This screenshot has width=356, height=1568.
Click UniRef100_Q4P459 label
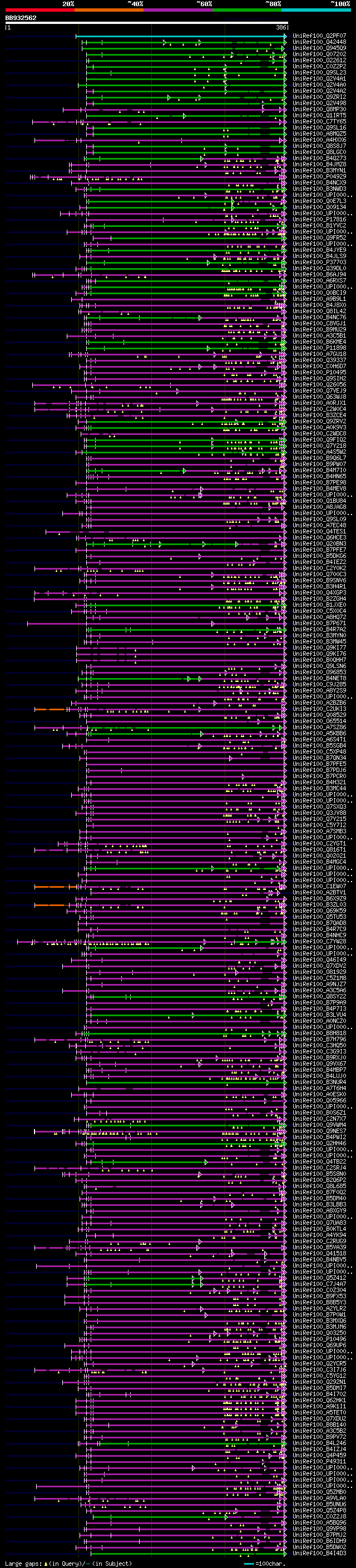click(319, 1455)
